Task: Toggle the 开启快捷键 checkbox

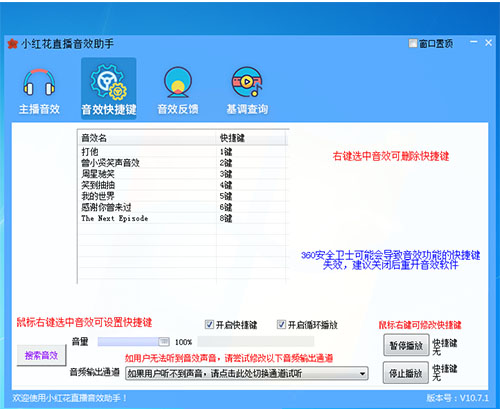Action: point(209,324)
